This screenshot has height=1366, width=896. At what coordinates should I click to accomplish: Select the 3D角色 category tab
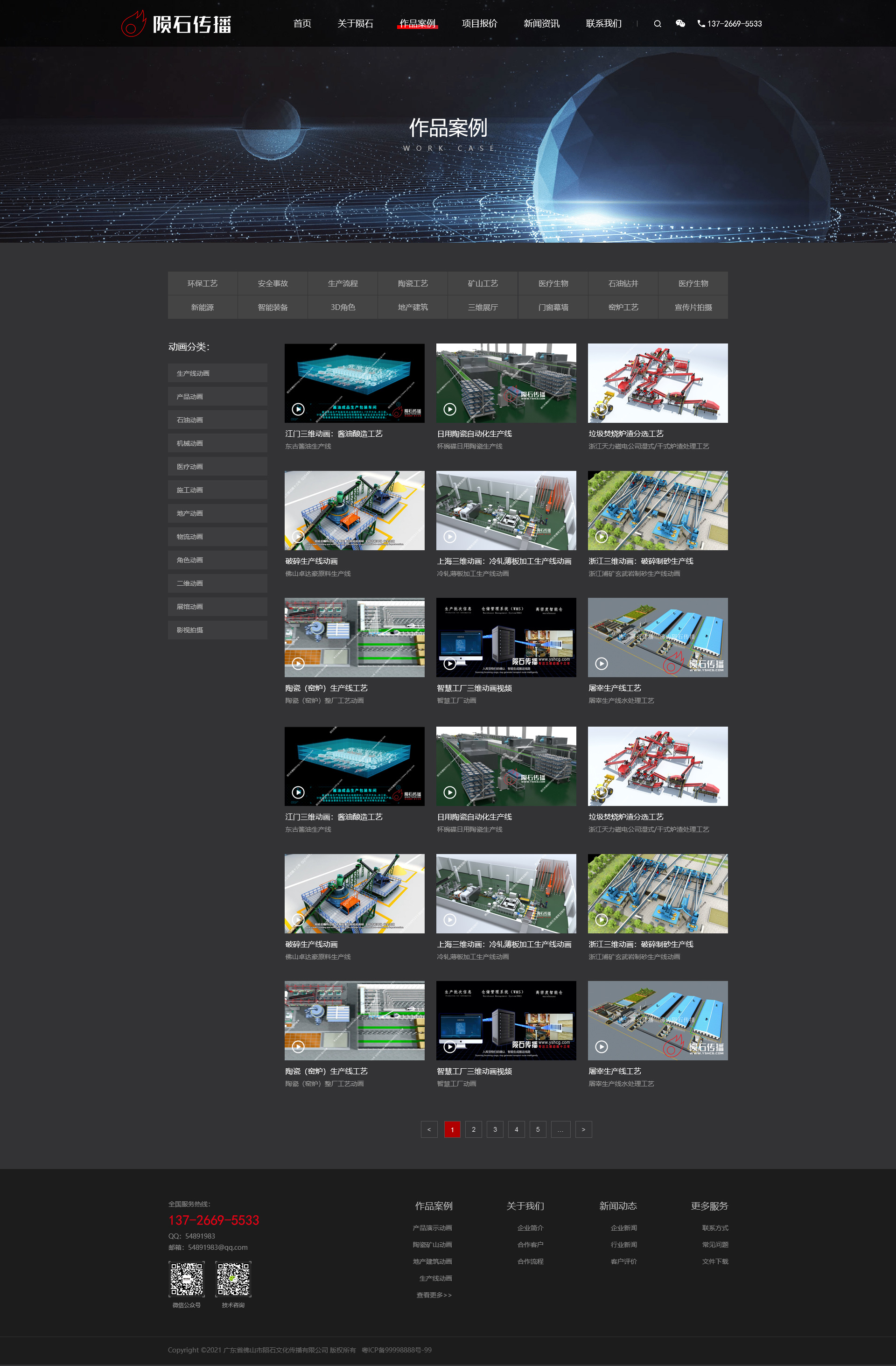[343, 307]
